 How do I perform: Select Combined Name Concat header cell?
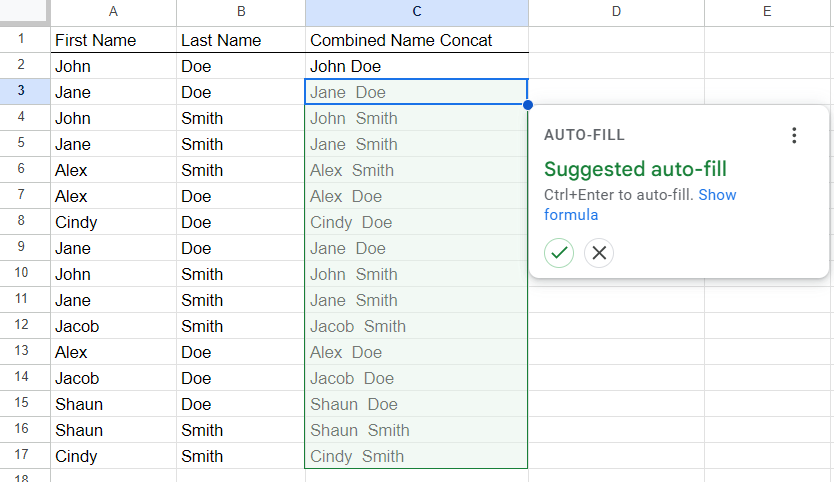417,40
